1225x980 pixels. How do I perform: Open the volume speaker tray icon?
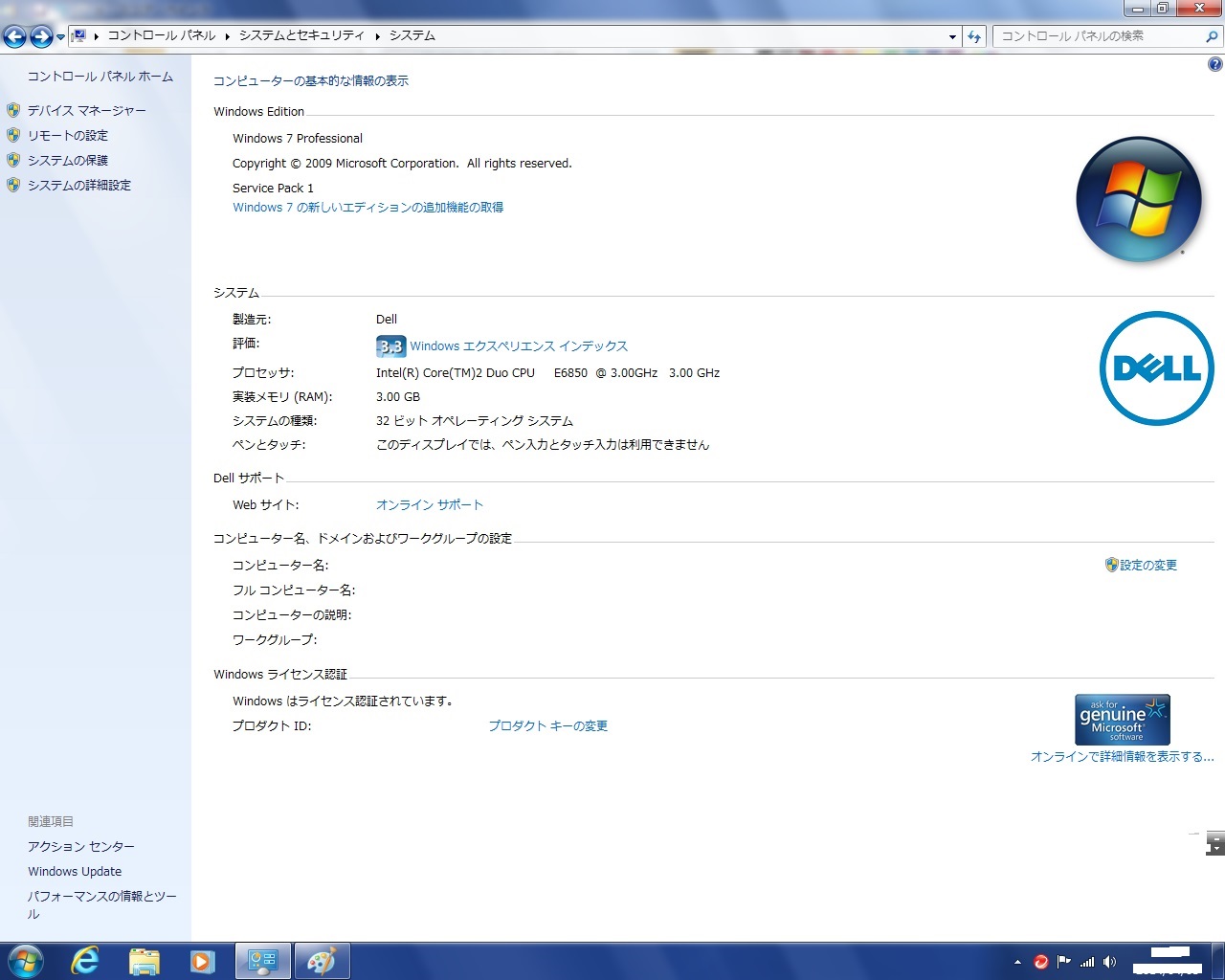click(x=1110, y=962)
